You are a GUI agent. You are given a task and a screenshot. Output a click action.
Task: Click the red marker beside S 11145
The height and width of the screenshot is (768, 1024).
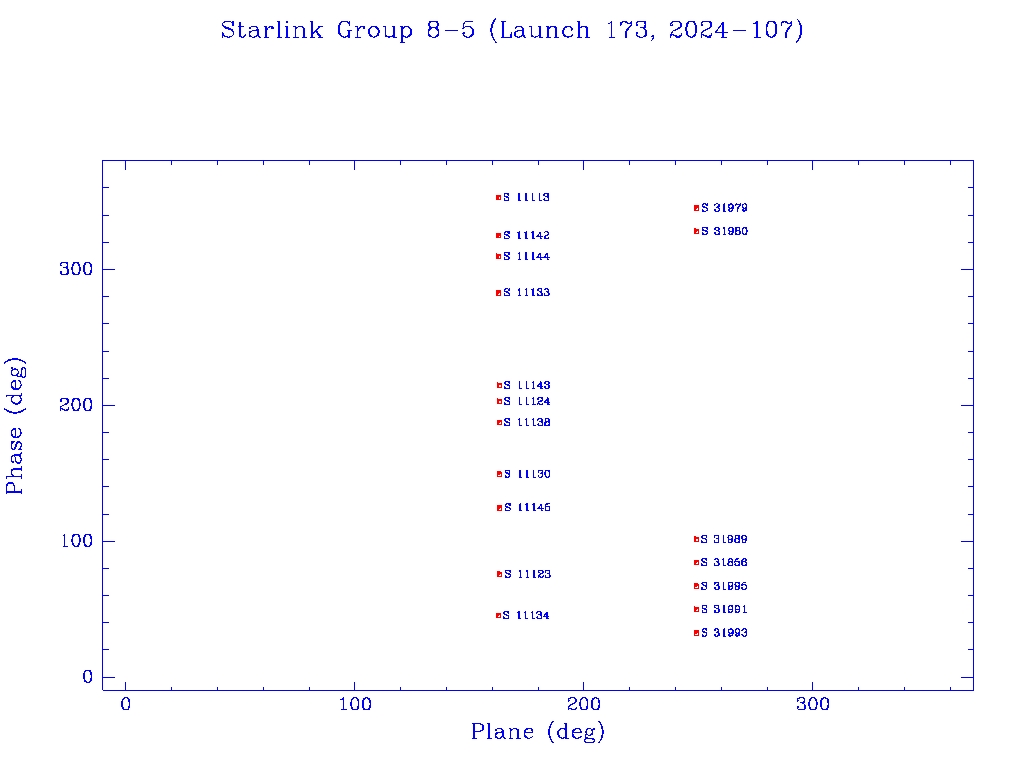tap(499, 508)
